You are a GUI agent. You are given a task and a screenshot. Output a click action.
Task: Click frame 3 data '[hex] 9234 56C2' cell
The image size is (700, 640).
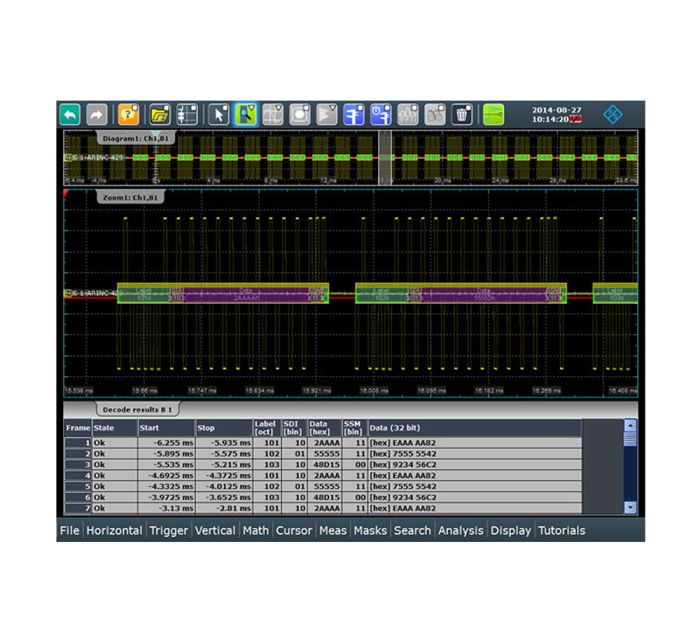(475, 465)
